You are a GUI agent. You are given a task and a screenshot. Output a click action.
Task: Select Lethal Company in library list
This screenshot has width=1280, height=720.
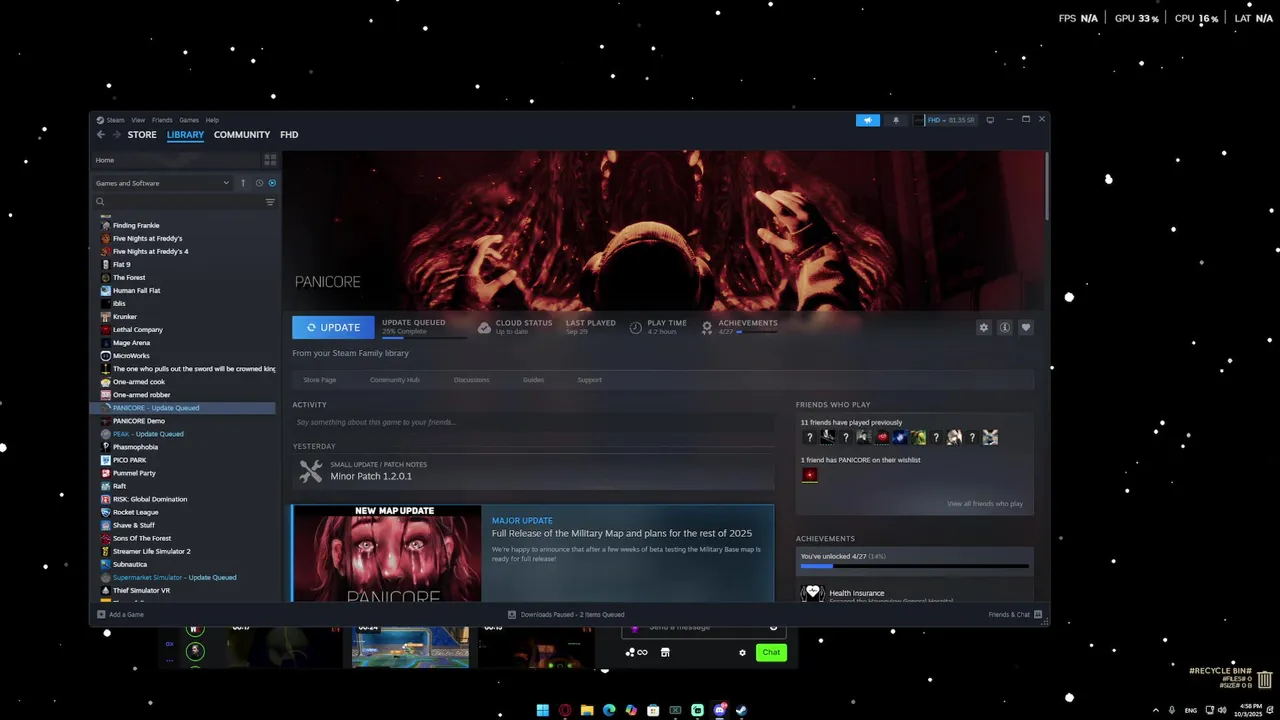(x=138, y=330)
